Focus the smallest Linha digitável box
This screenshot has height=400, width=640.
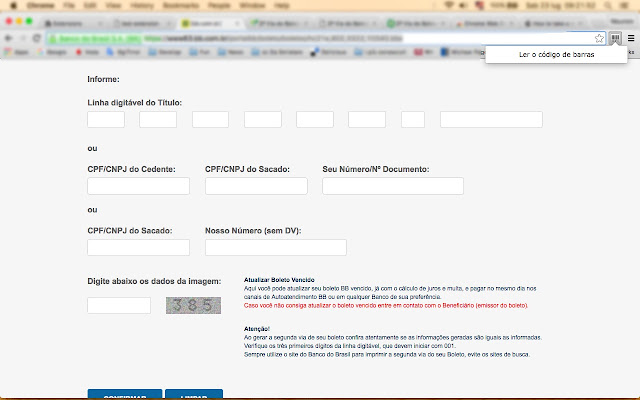pos(413,120)
